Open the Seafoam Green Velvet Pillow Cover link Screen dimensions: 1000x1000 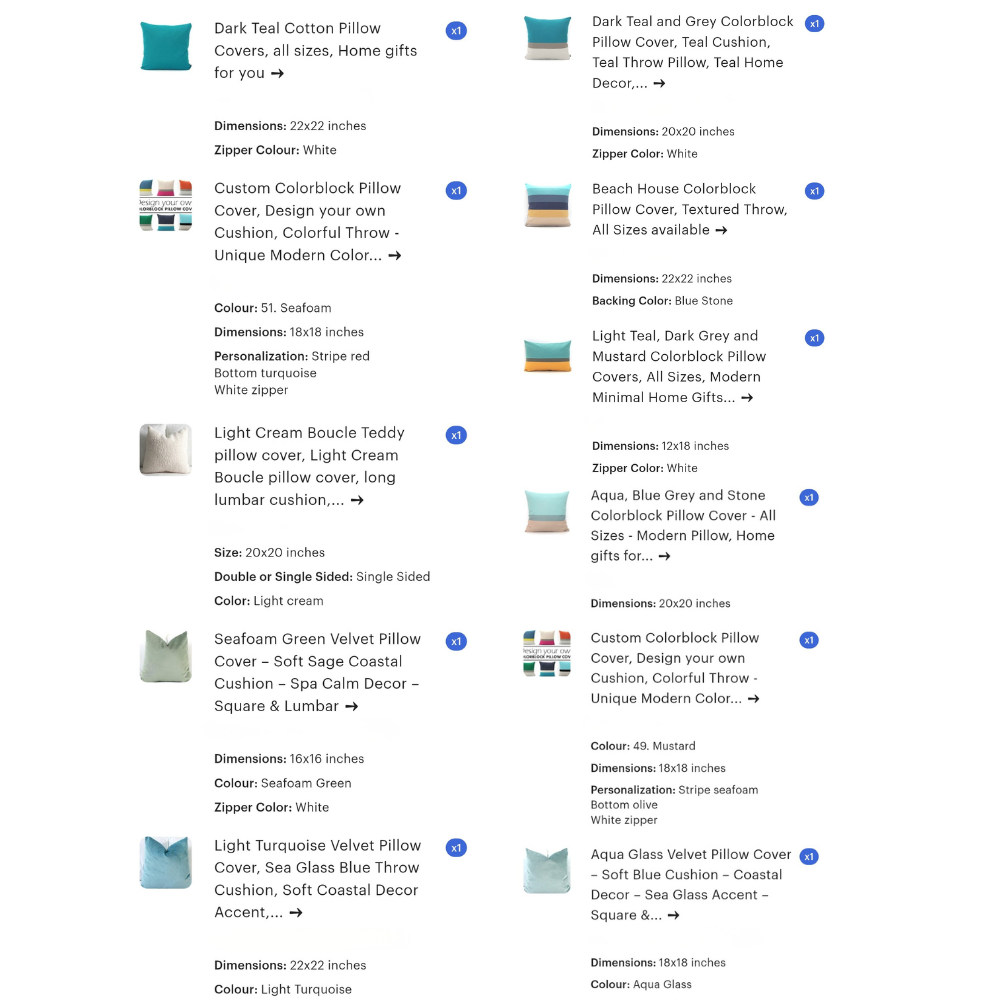318,672
